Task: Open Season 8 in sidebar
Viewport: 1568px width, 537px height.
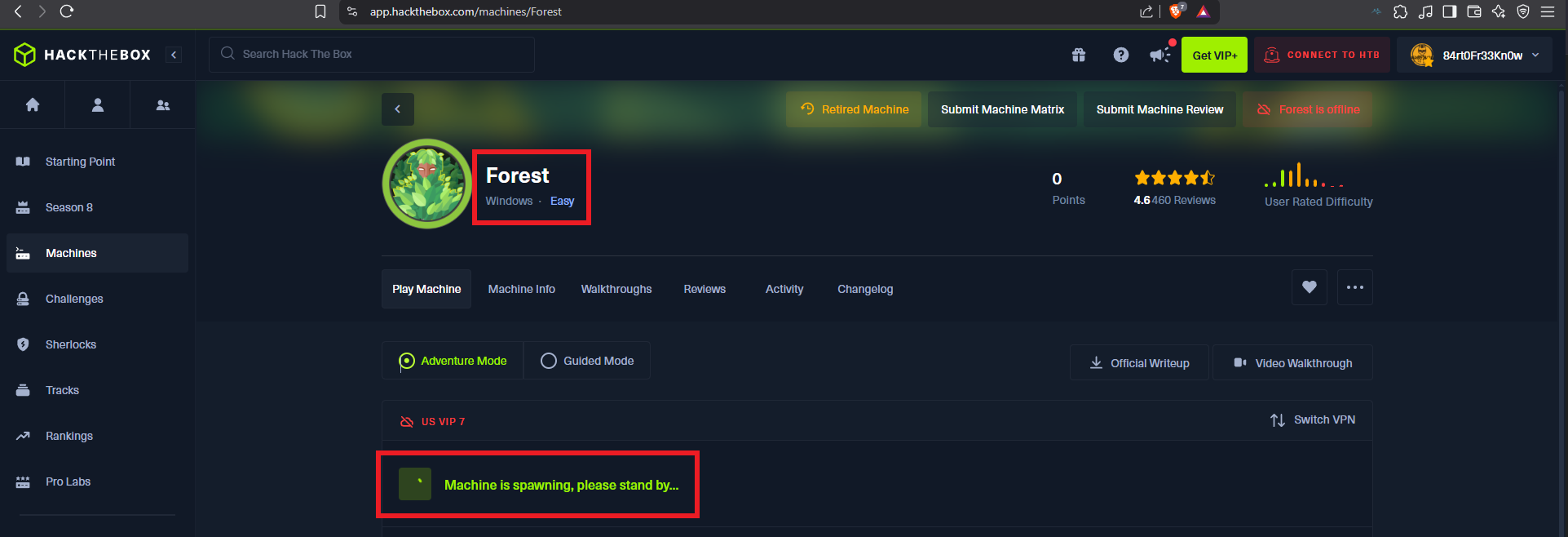Action: click(97, 207)
